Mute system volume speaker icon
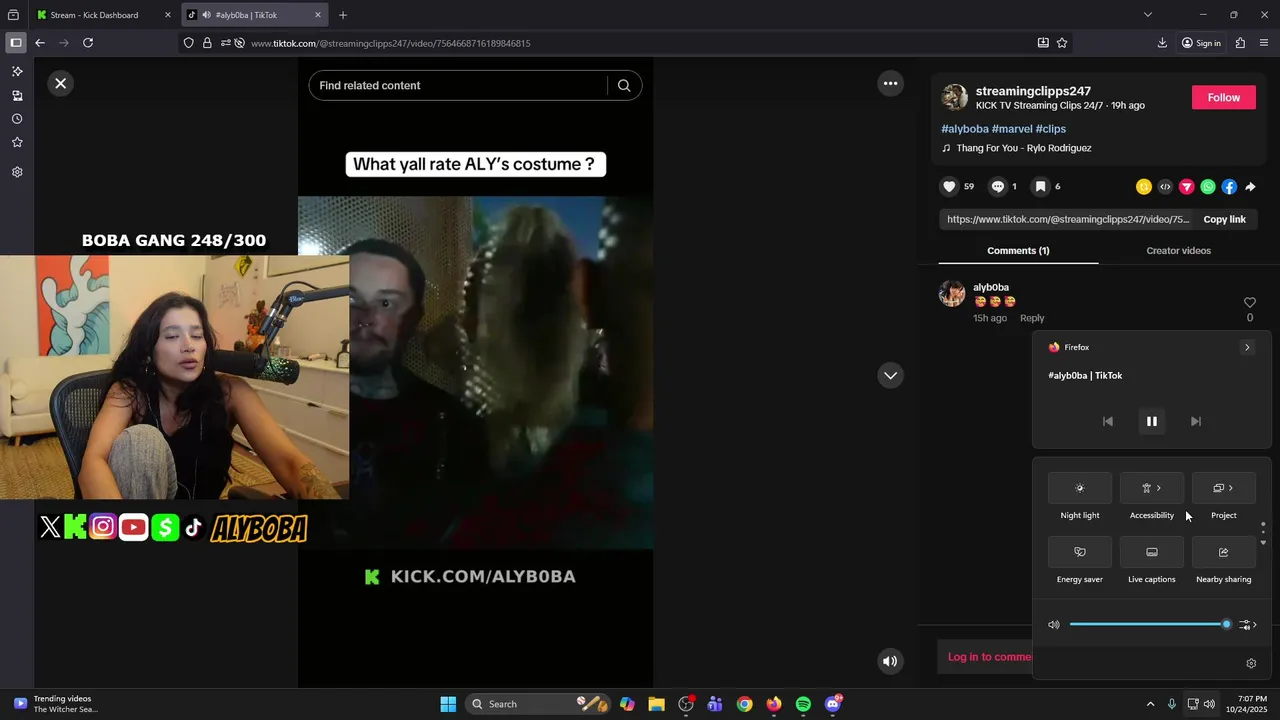Viewport: 1280px width, 720px height. click(1054, 625)
